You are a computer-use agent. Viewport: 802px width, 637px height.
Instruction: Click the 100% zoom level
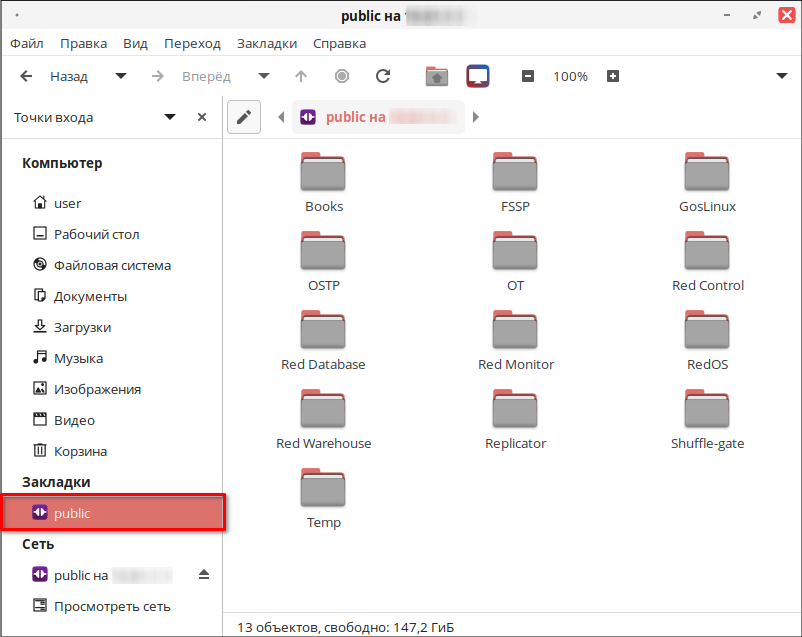[x=570, y=77]
